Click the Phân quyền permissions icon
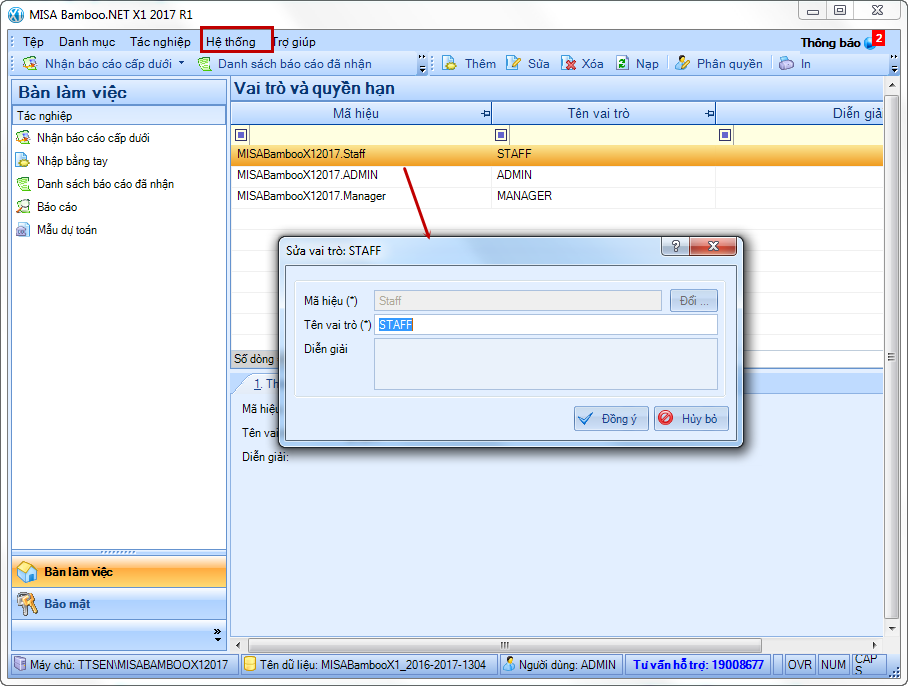908x686 pixels. pyautogui.click(x=683, y=63)
